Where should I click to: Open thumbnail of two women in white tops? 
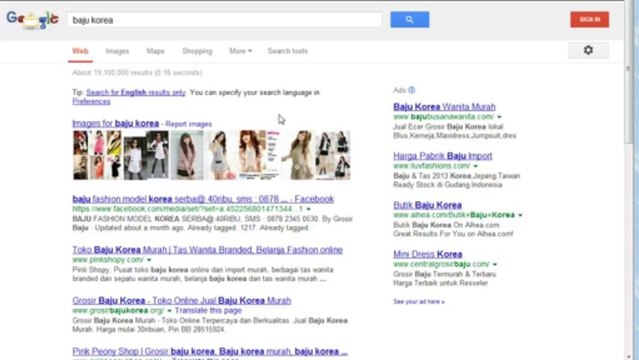click(x=146, y=155)
